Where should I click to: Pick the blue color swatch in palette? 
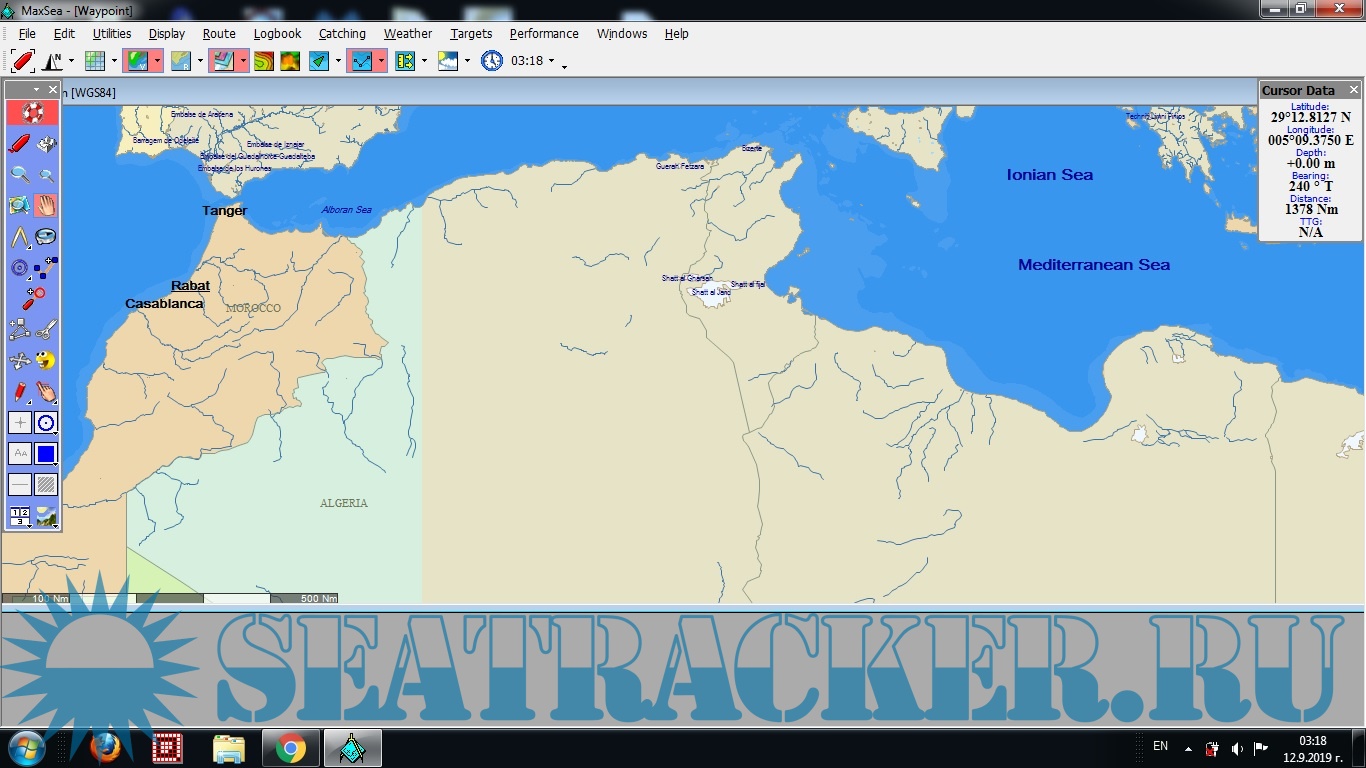click(46, 454)
